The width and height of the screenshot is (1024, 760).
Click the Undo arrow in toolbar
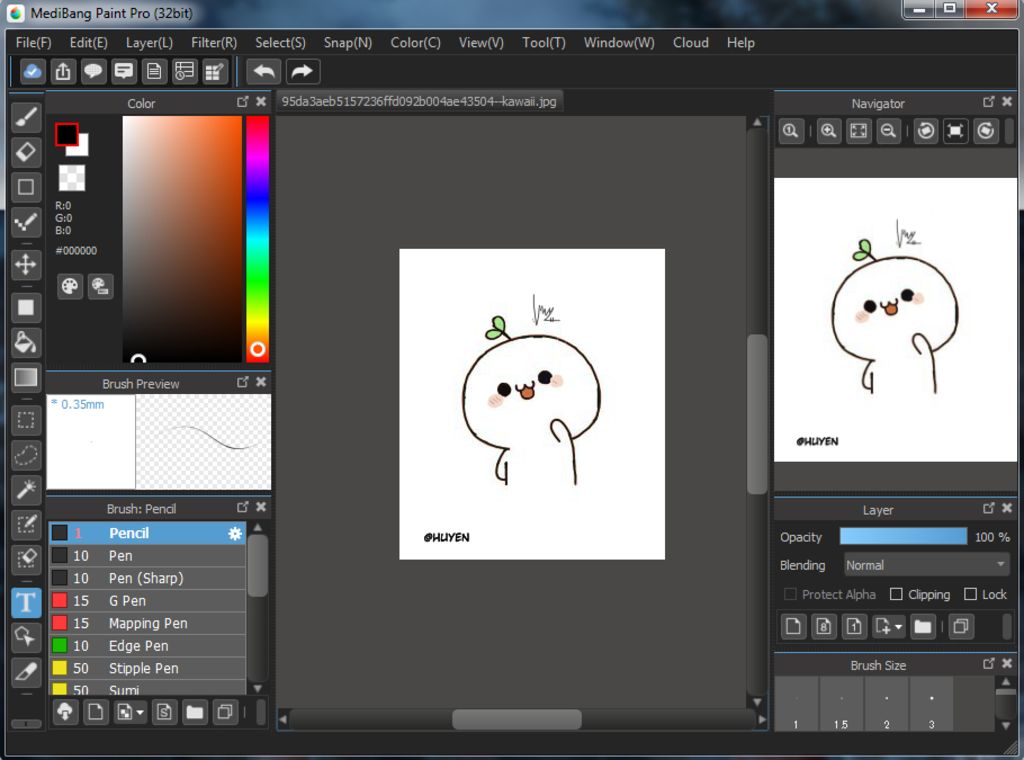(264, 71)
